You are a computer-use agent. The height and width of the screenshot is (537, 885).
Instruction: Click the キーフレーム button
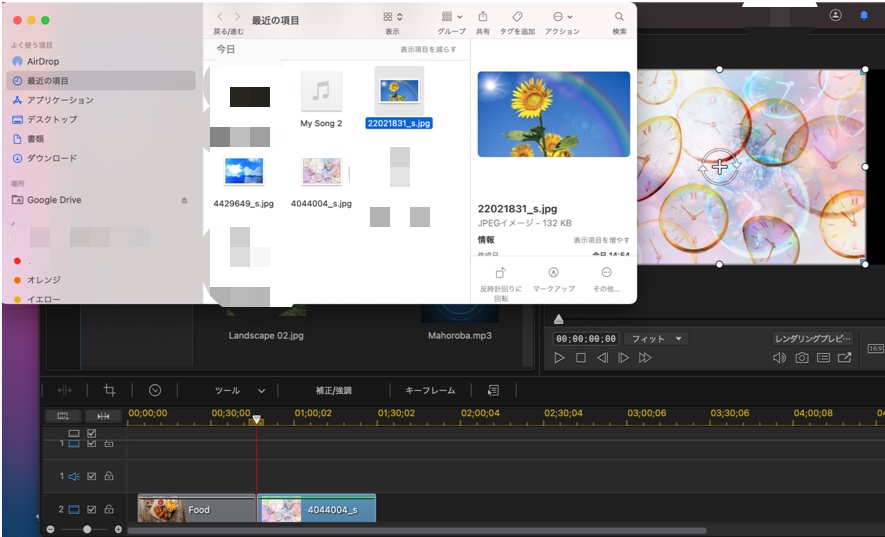pyautogui.click(x=430, y=391)
